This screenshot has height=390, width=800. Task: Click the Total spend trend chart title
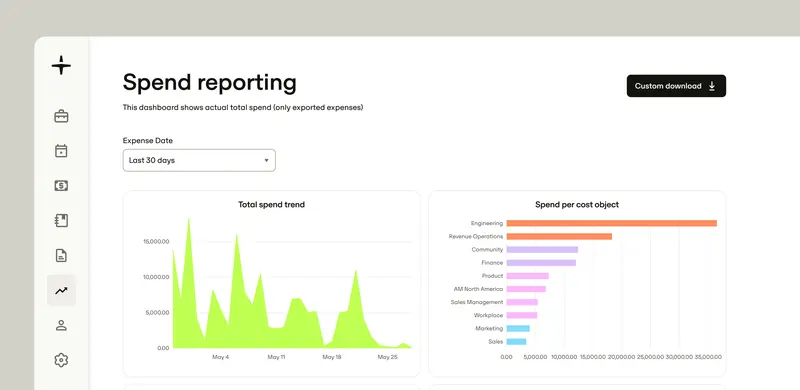coord(271,204)
